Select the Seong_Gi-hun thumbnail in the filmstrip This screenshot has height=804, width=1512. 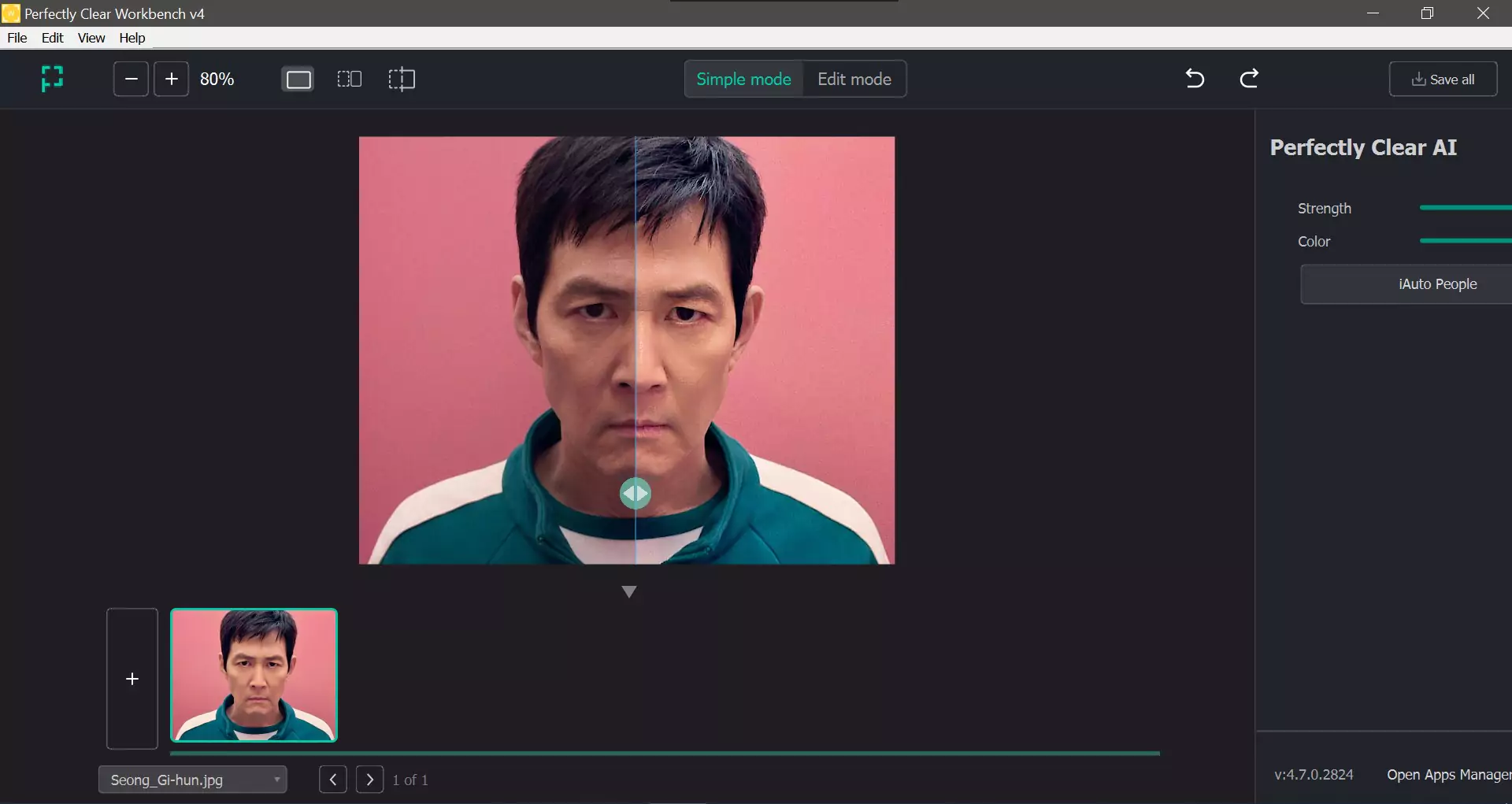(x=254, y=675)
